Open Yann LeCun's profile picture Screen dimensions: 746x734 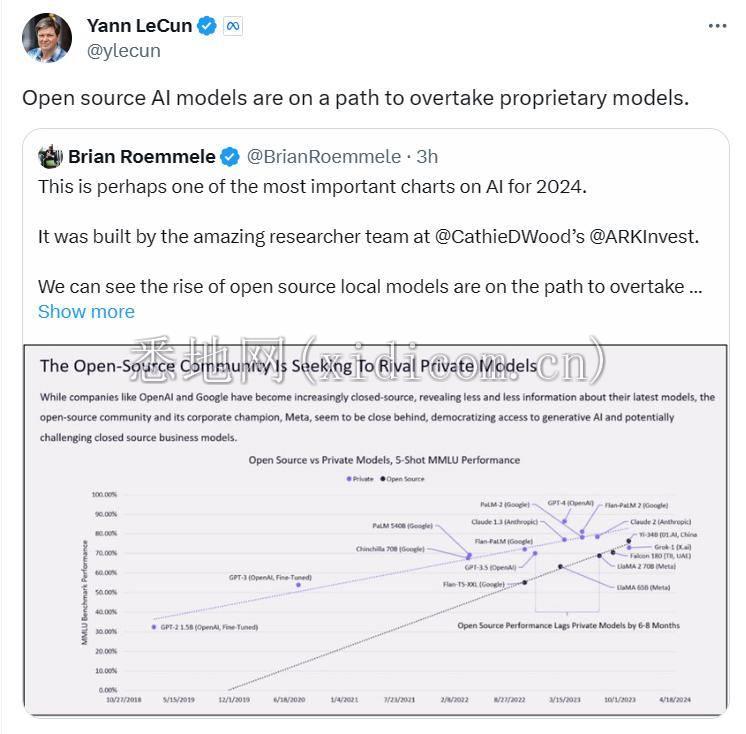(47, 38)
